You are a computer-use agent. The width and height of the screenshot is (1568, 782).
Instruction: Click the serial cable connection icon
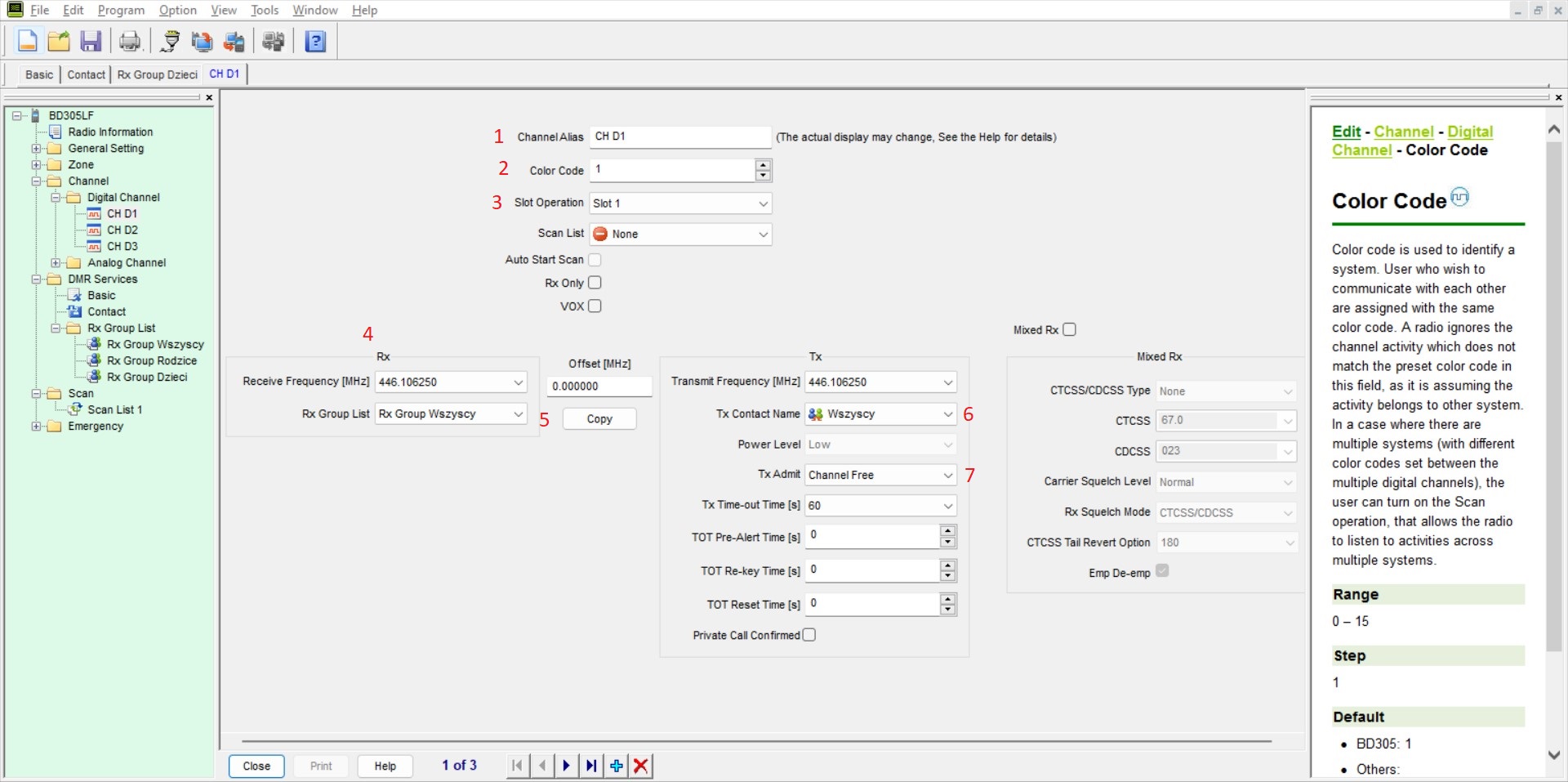(171, 41)
